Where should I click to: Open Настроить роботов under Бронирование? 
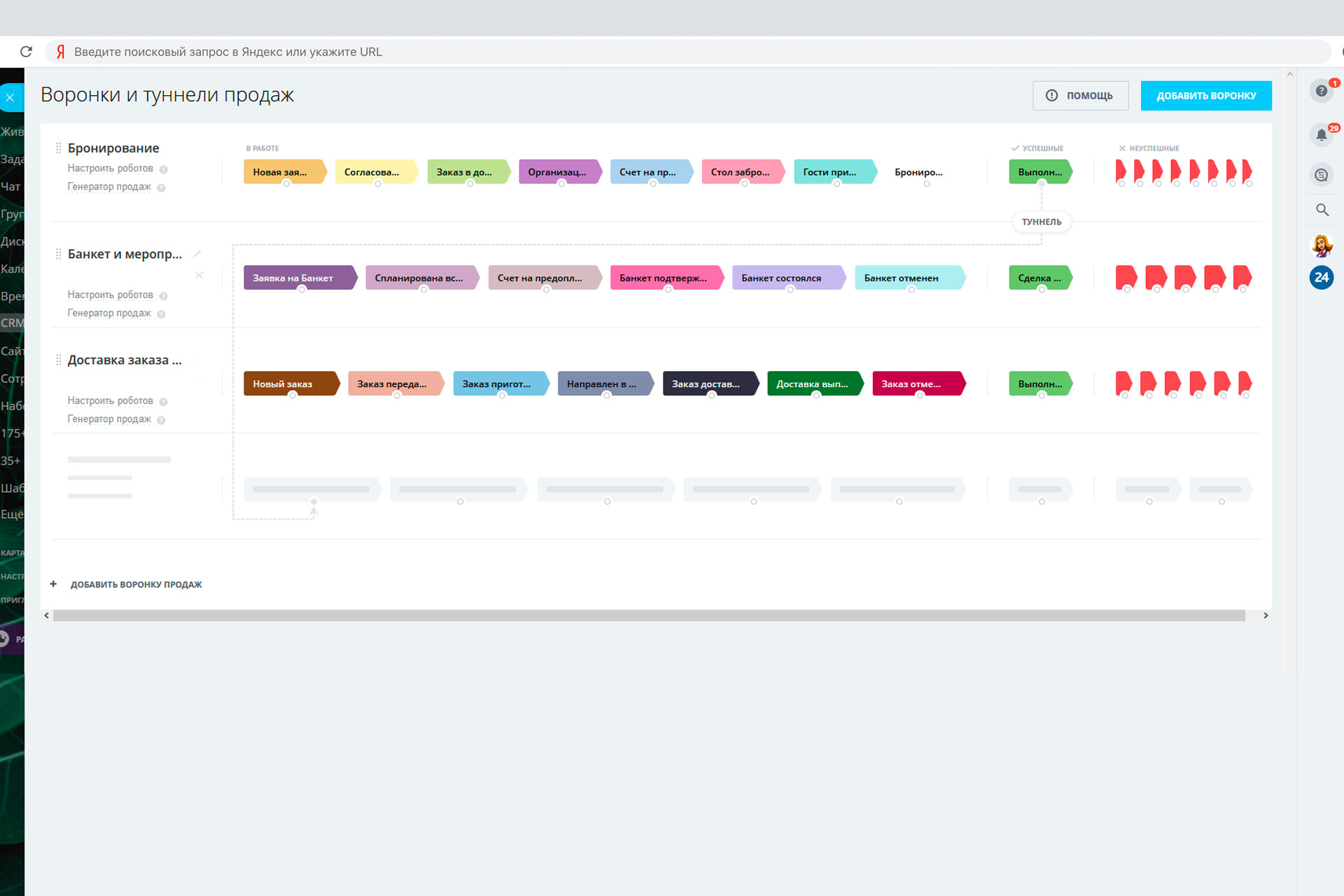pyautogui.click(x=110, y=169)
